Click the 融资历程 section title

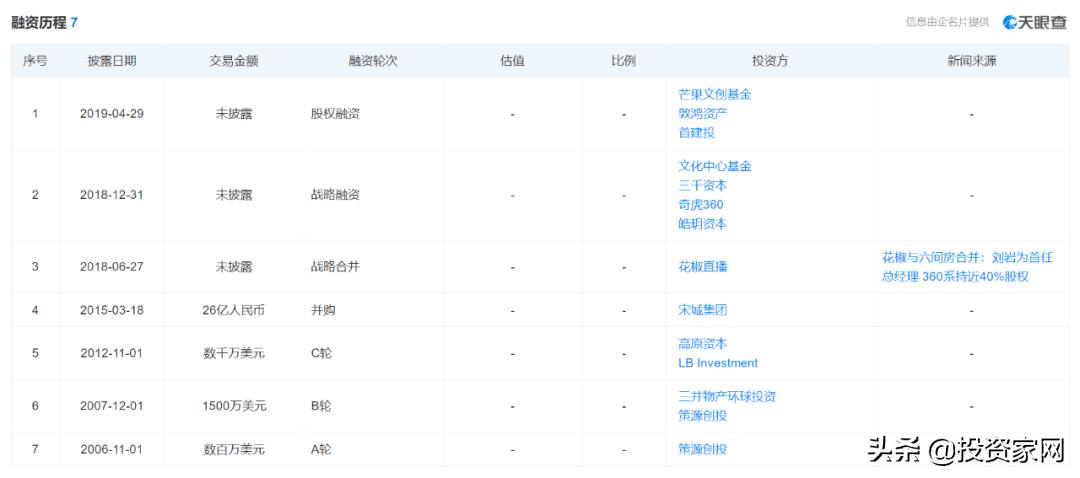(x=39, y=22)
